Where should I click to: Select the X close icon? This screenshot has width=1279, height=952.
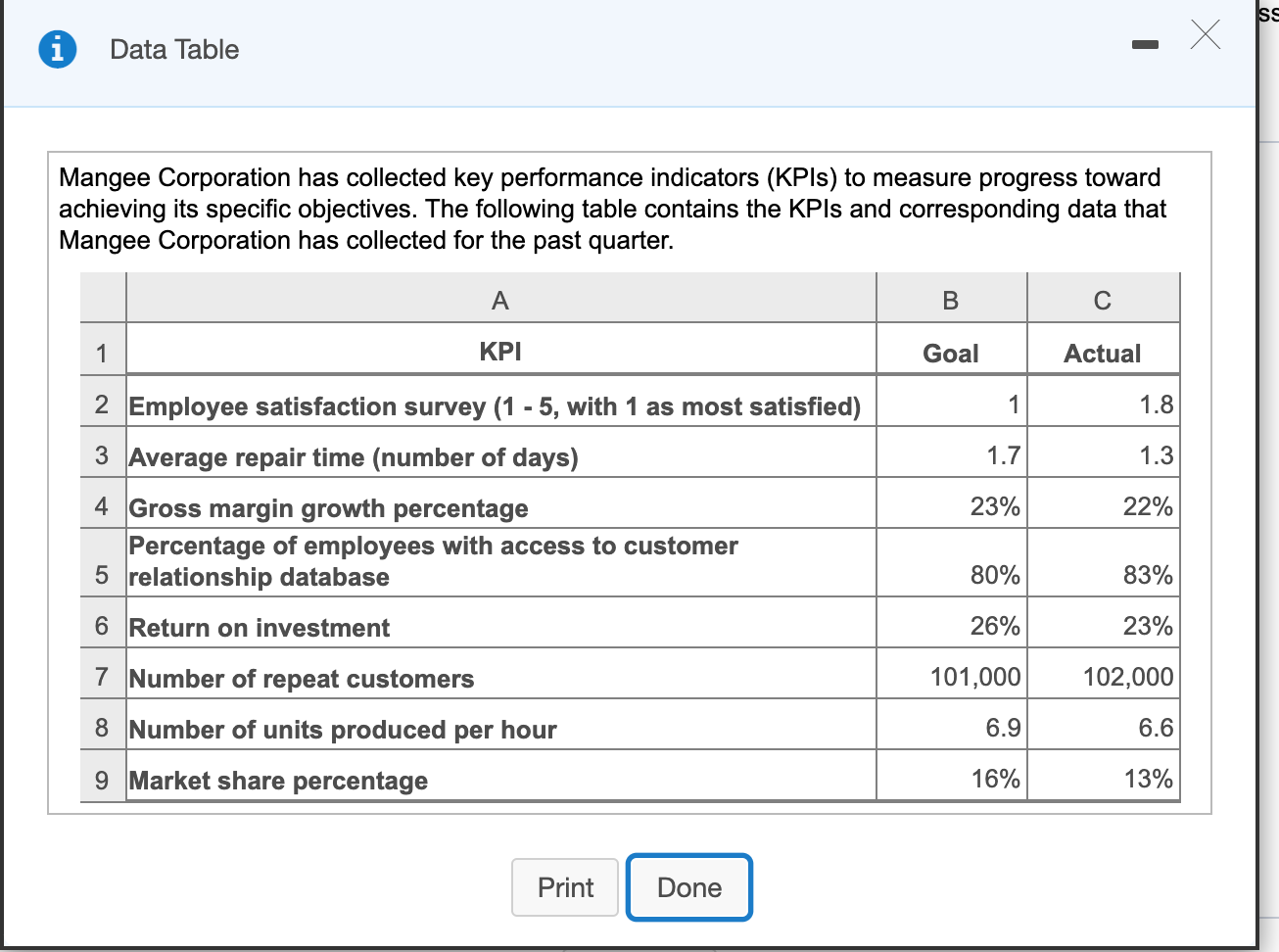pyautogui.click(x=1204, y=34)
